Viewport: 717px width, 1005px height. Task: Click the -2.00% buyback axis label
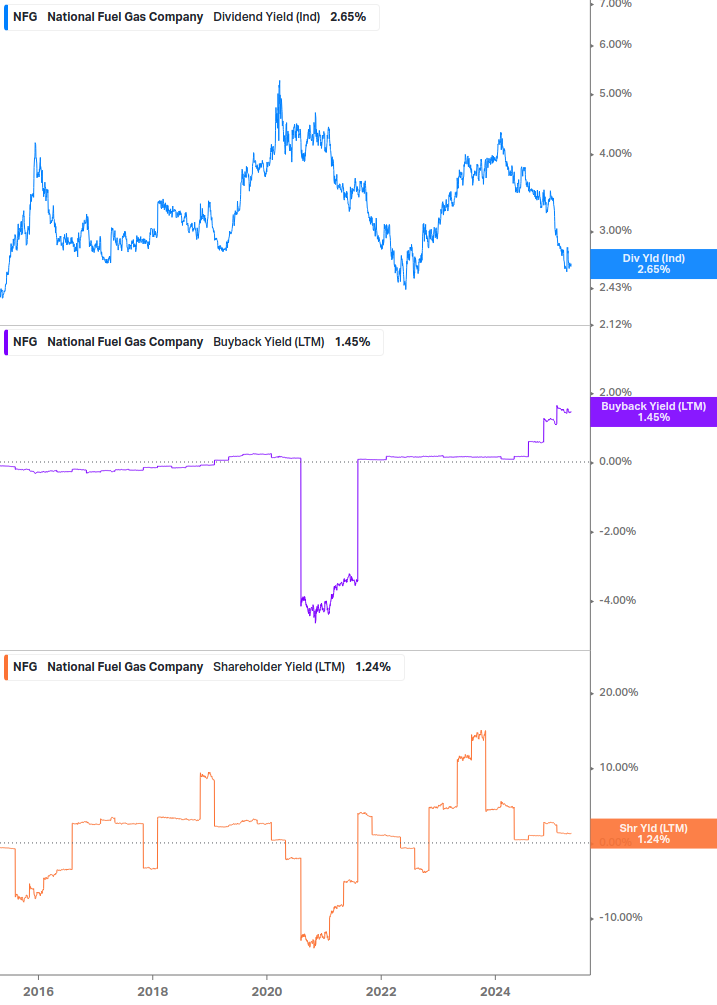coord(618,532)
